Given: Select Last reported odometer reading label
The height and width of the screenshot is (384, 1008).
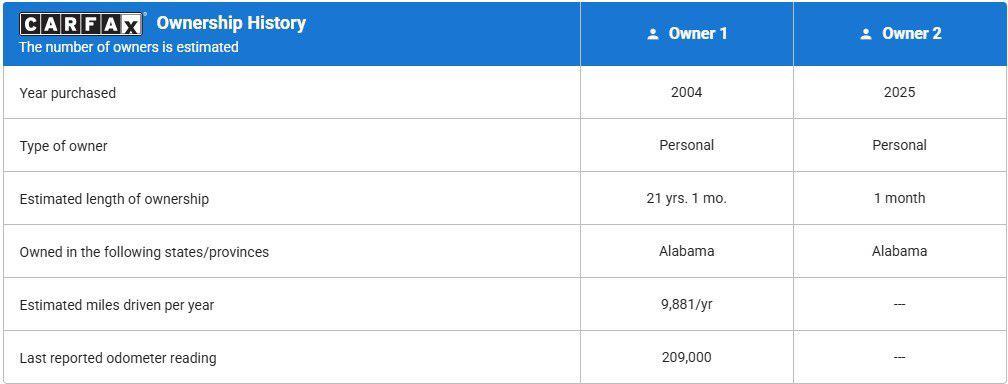Looking at the screenshot, I should [118, 358].
